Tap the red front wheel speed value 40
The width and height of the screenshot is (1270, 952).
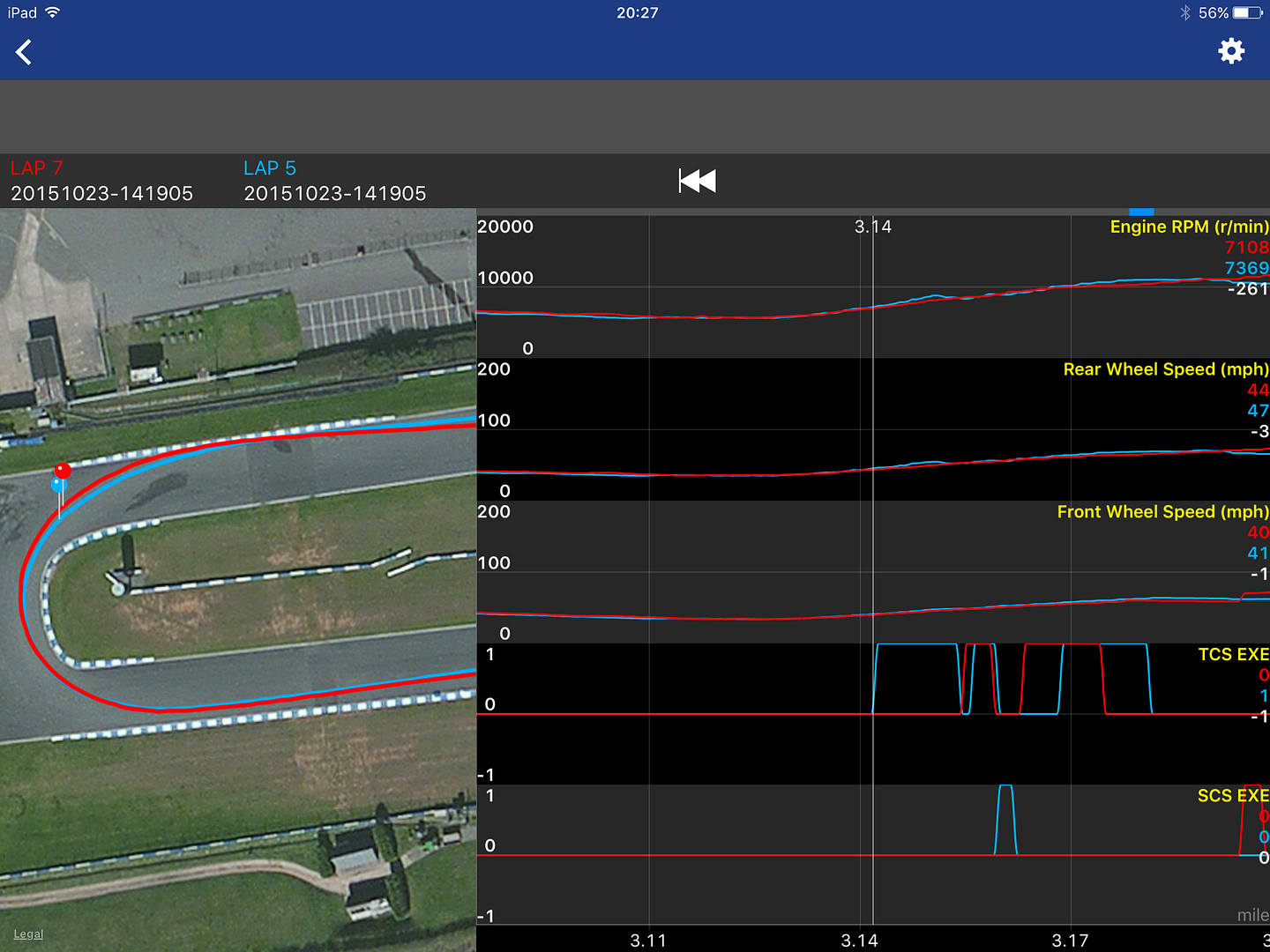click(1258, 532)
